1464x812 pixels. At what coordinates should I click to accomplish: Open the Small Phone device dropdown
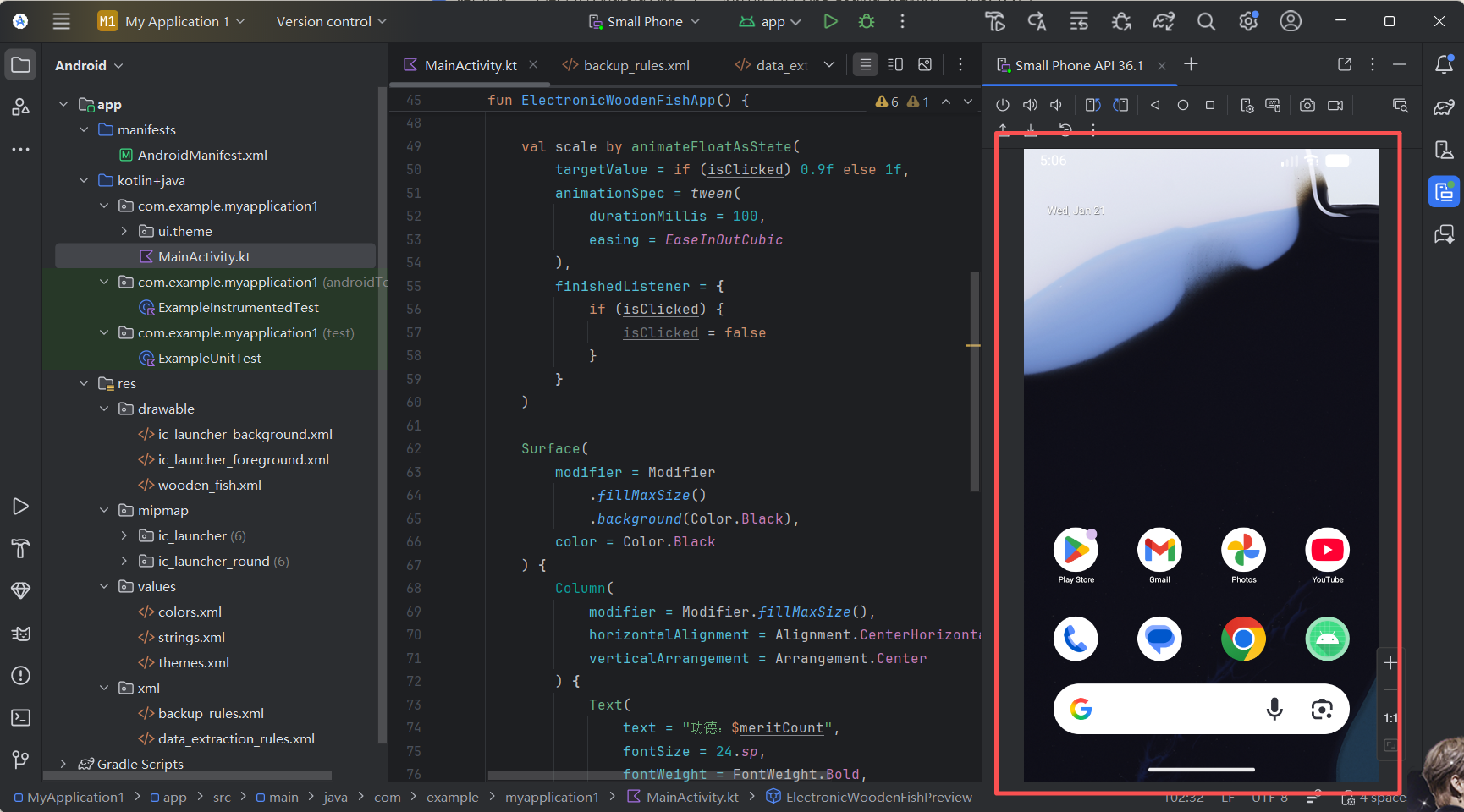(x=645, y=21)
